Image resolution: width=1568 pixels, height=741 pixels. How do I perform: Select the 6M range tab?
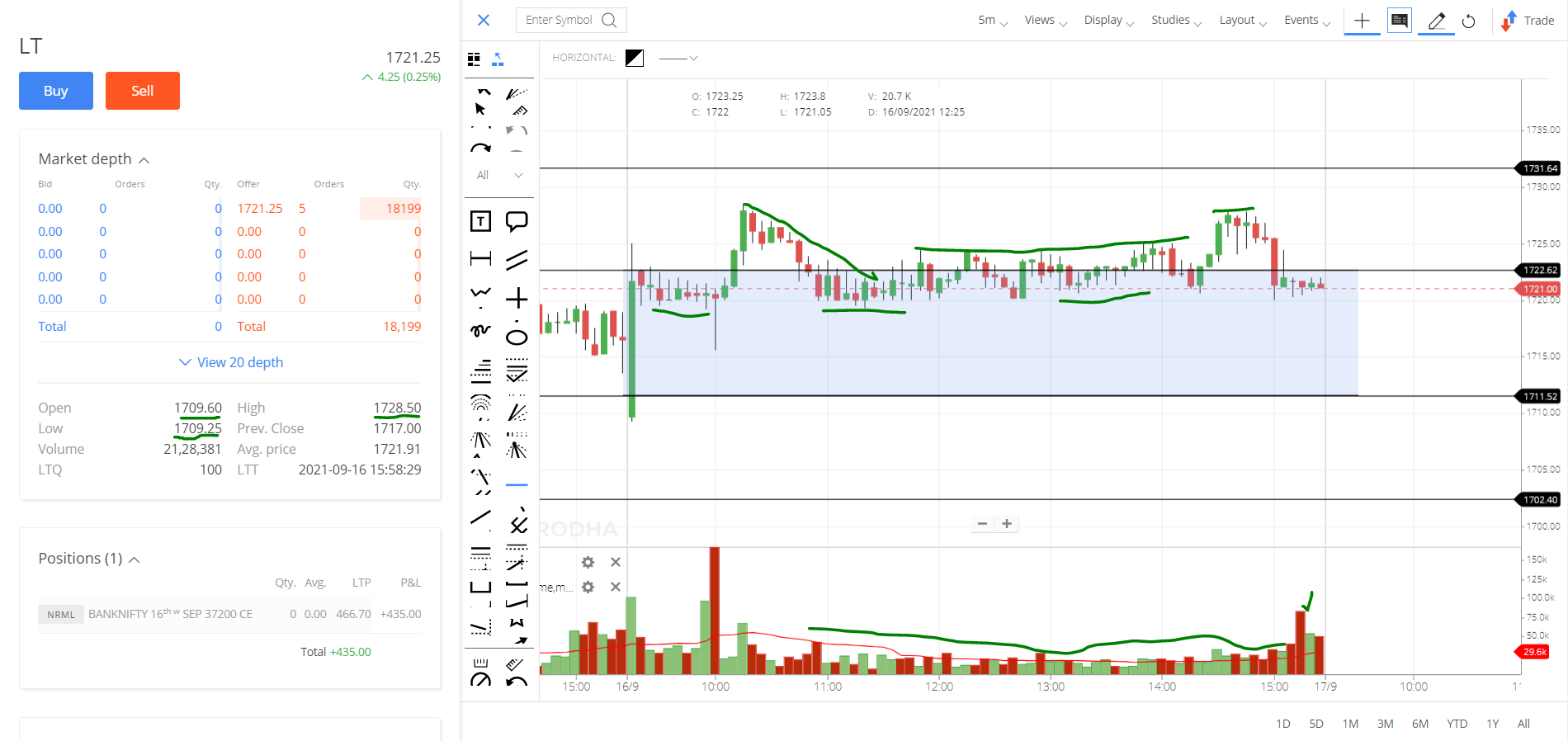click(1420, 724)
